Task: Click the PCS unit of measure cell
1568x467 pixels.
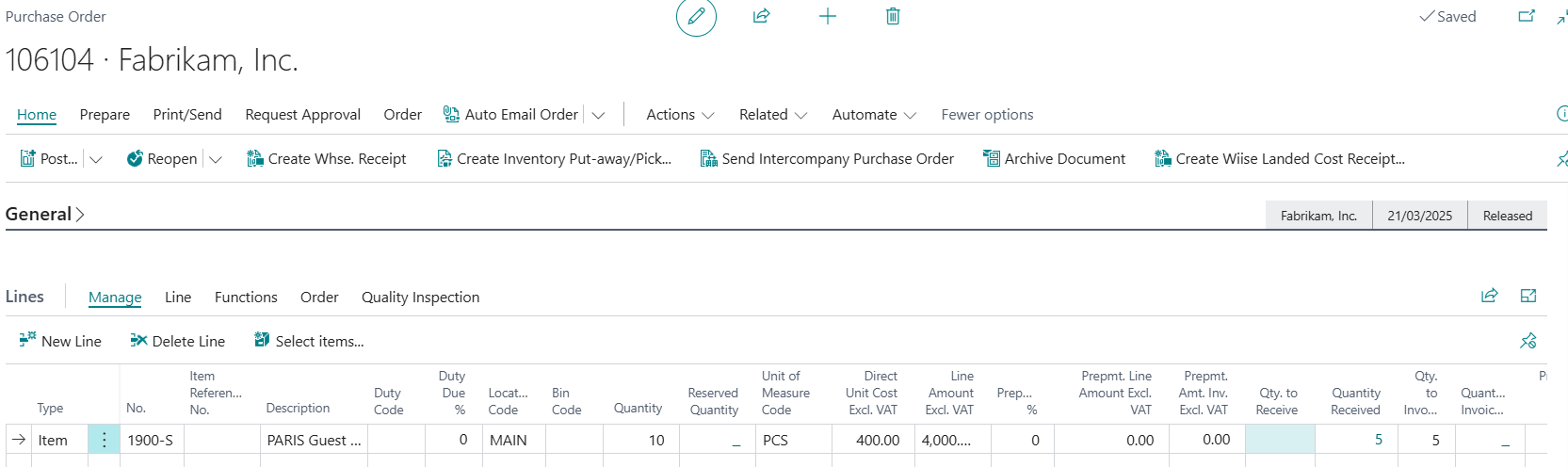Action: [x=793, y=440]
